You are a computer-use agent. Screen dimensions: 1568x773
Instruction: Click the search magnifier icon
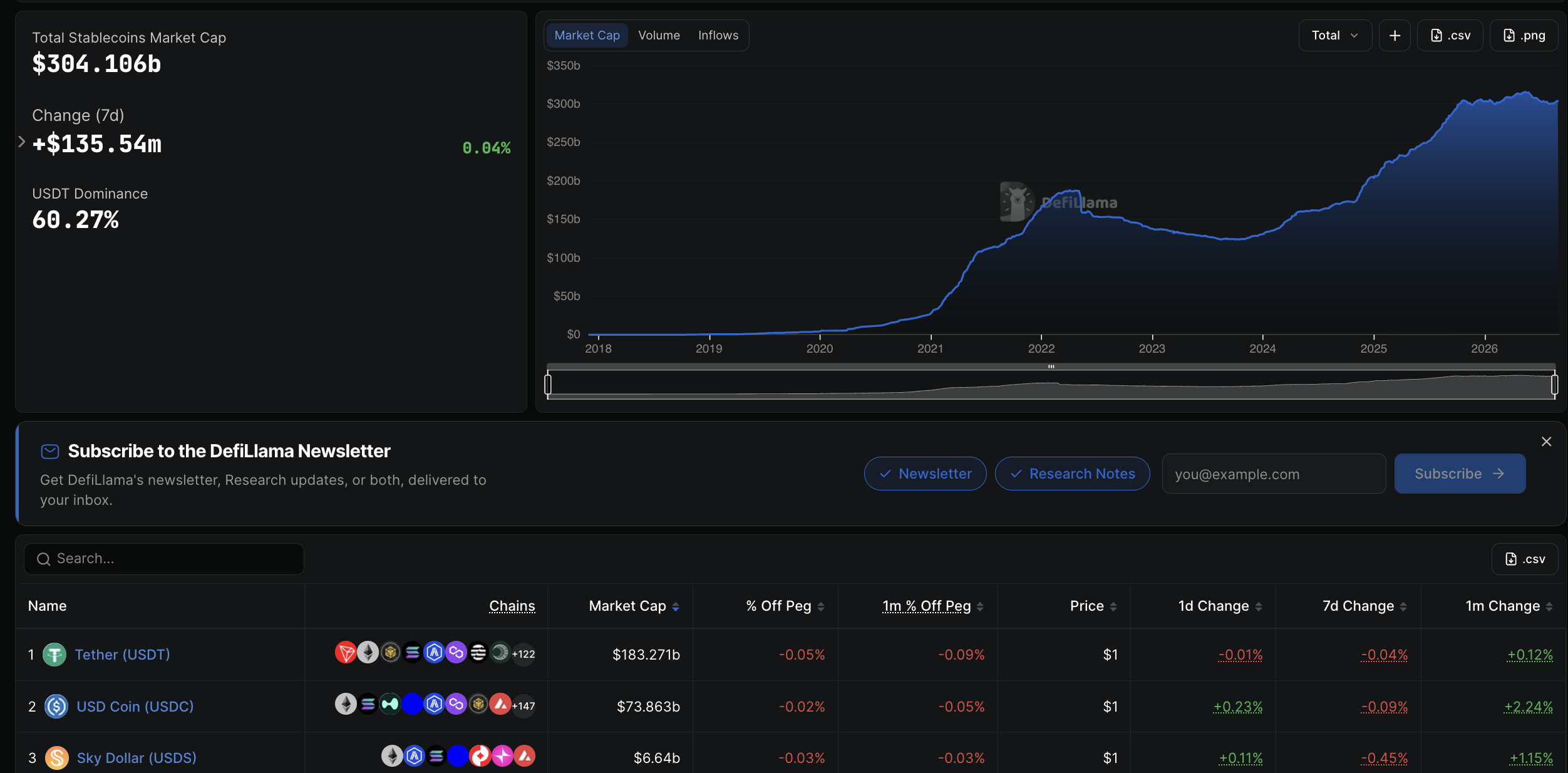pos(43,559)
